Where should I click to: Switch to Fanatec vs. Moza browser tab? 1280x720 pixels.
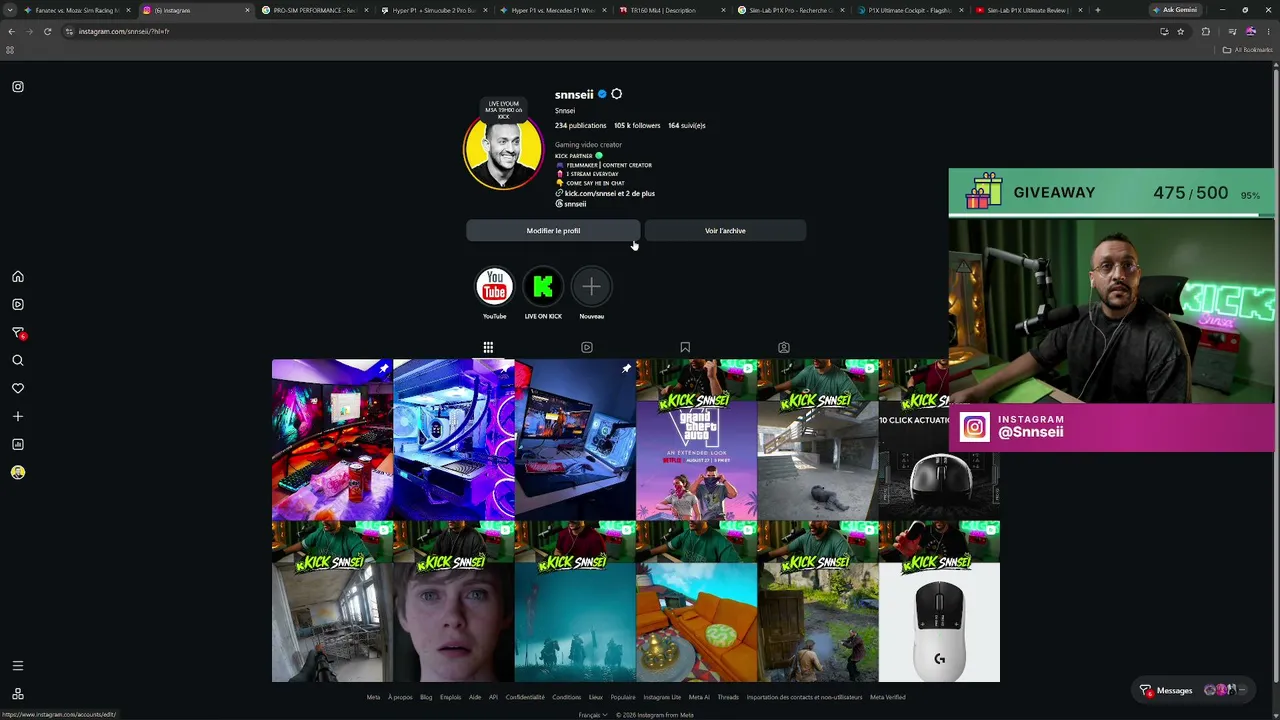76,10
